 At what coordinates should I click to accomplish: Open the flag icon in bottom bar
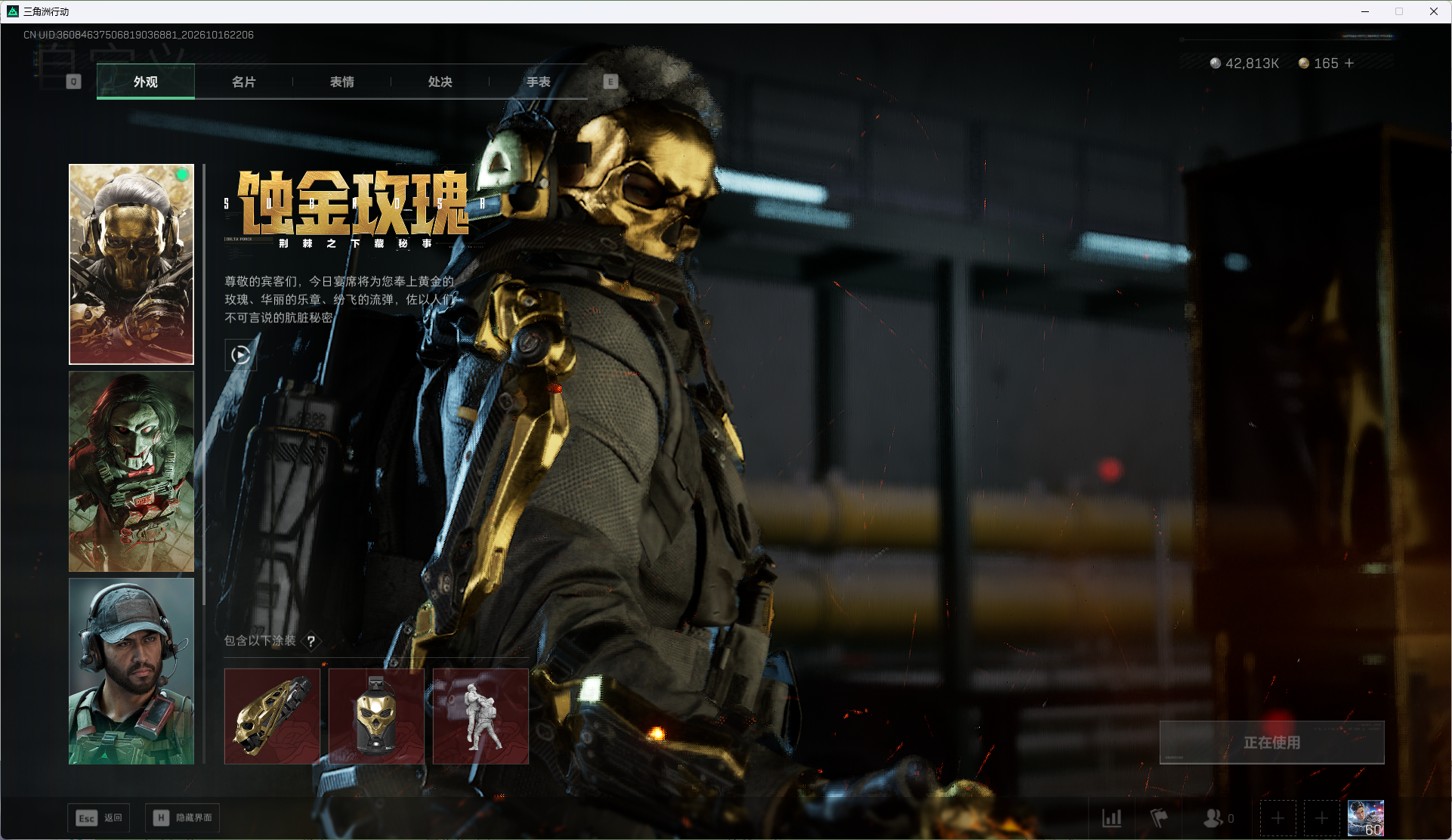tap(1158, 818)
